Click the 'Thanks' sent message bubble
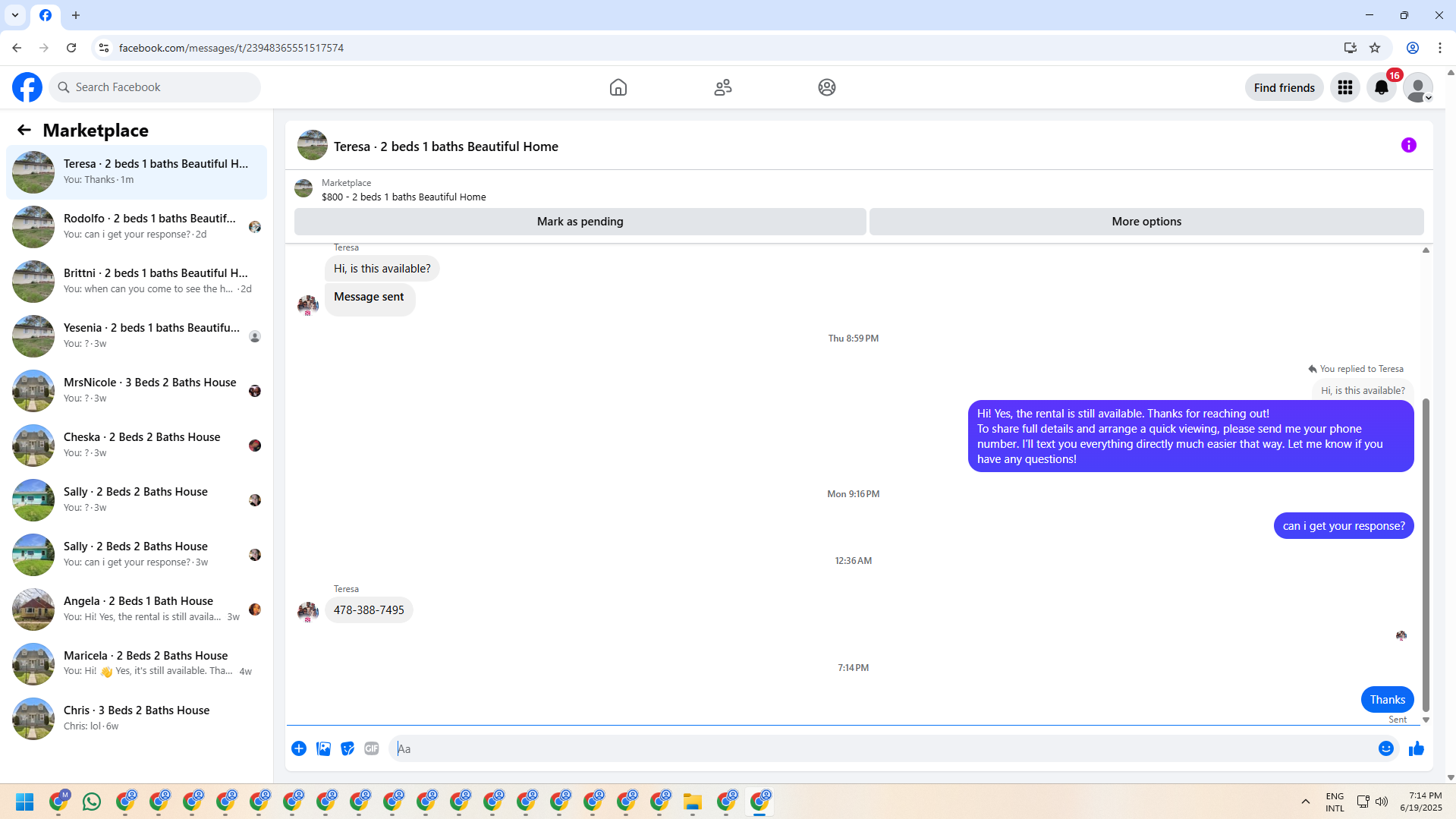The width and height of the screenshot is (1456, 819). pos(1388,700)
